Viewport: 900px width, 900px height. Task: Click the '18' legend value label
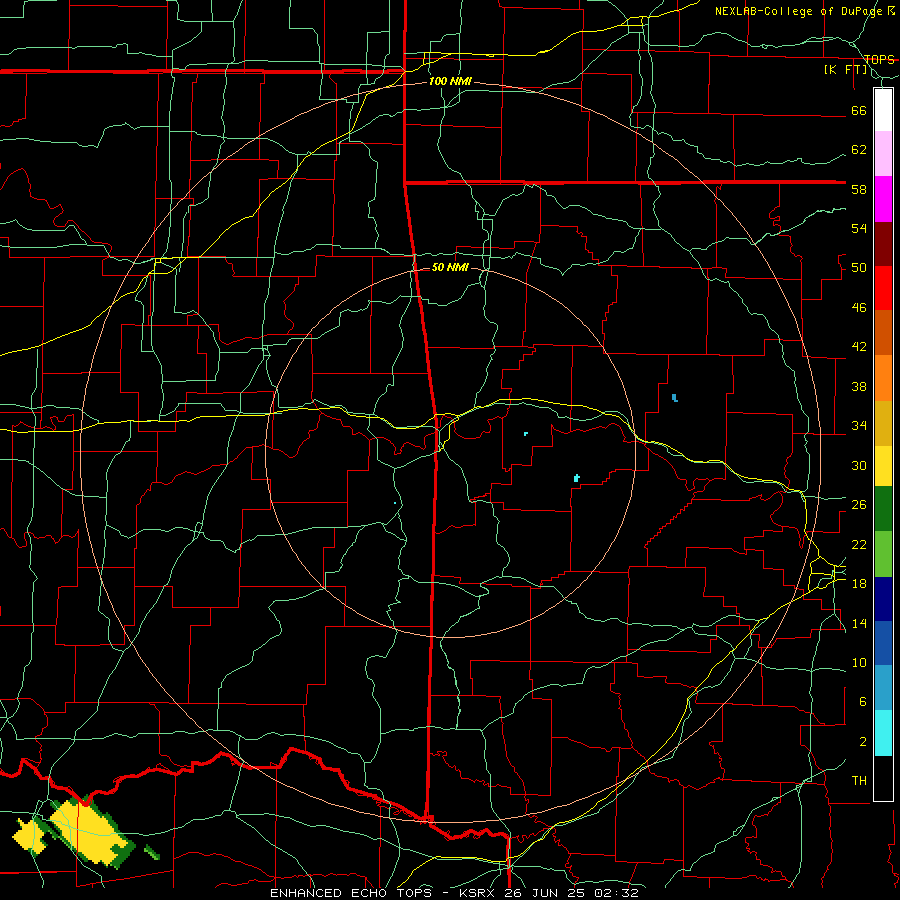point(859,584)
